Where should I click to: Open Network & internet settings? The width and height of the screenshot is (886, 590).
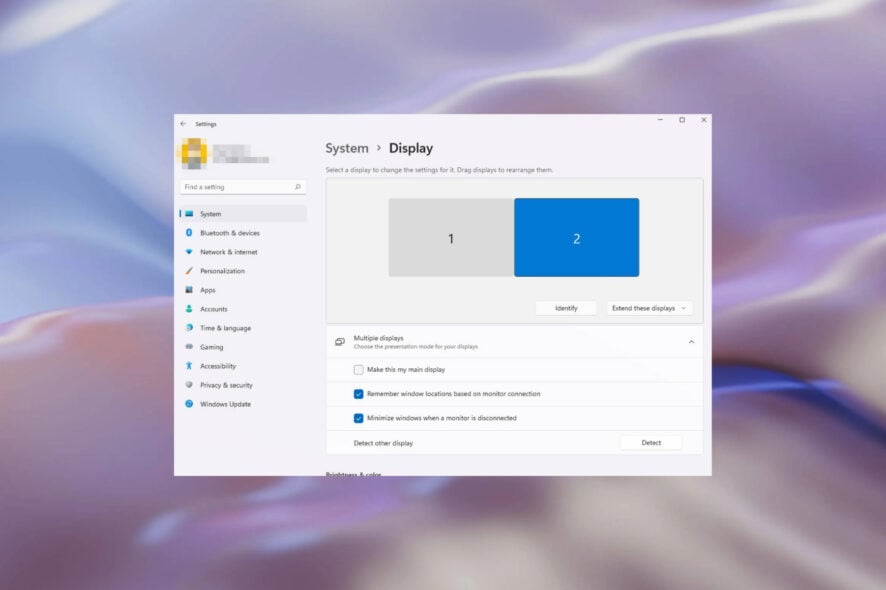(x=243, y=252)
